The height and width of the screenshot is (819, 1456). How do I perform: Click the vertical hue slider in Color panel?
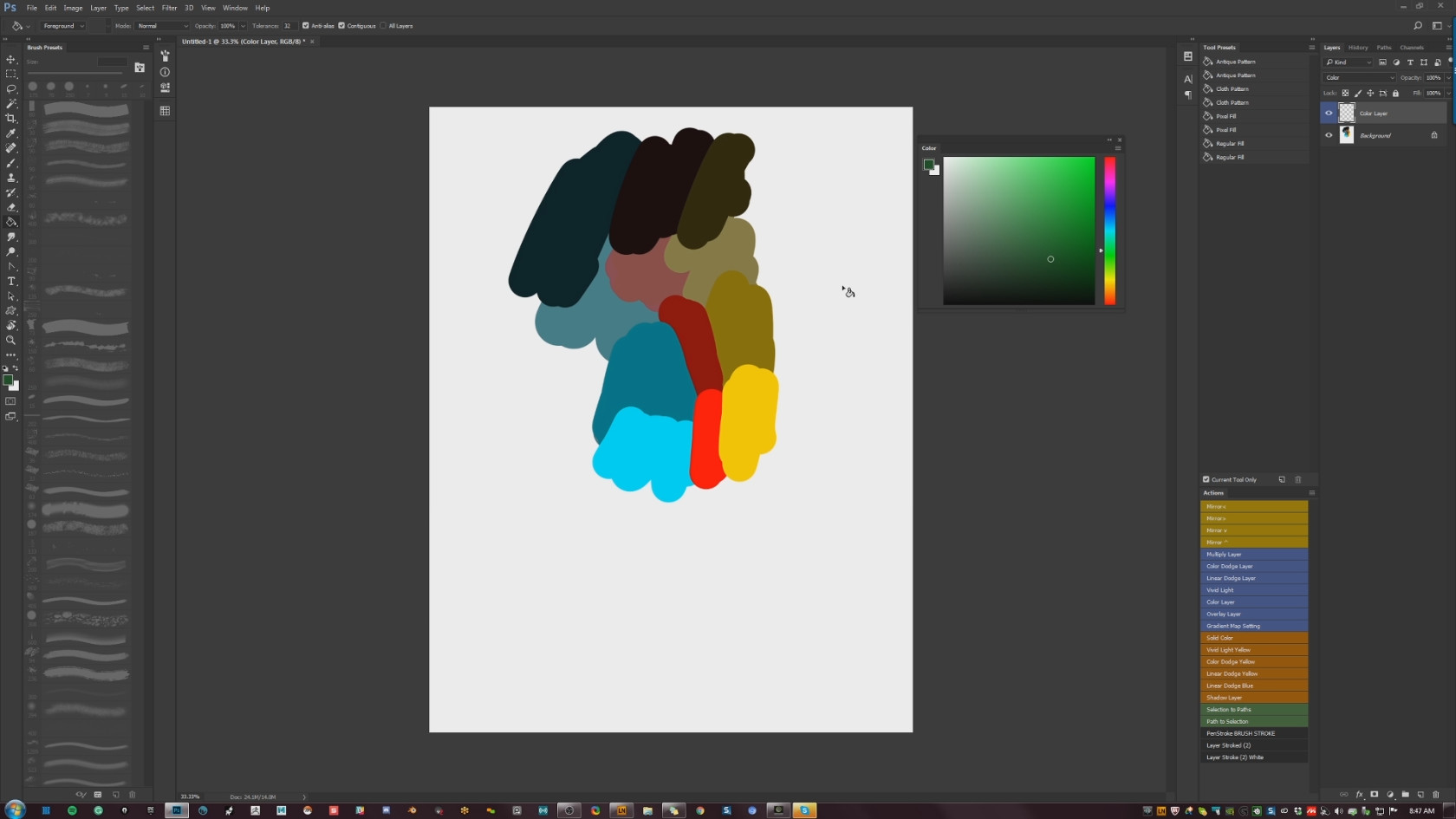point(1109,231)
